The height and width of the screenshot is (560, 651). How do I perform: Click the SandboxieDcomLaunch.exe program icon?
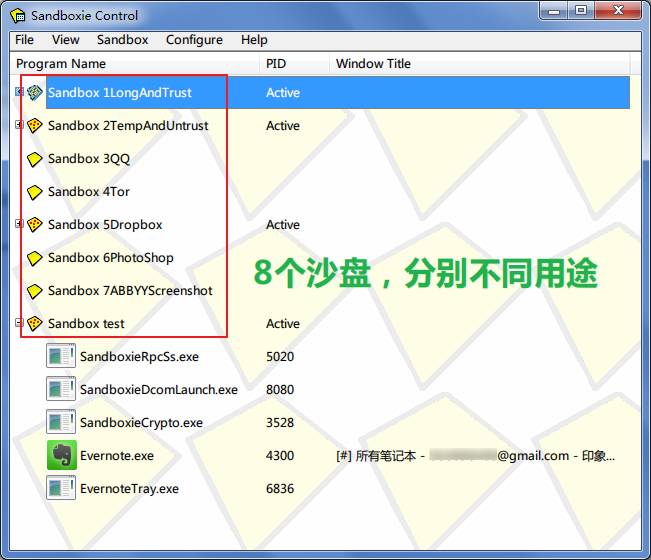[x=61, y=389]
